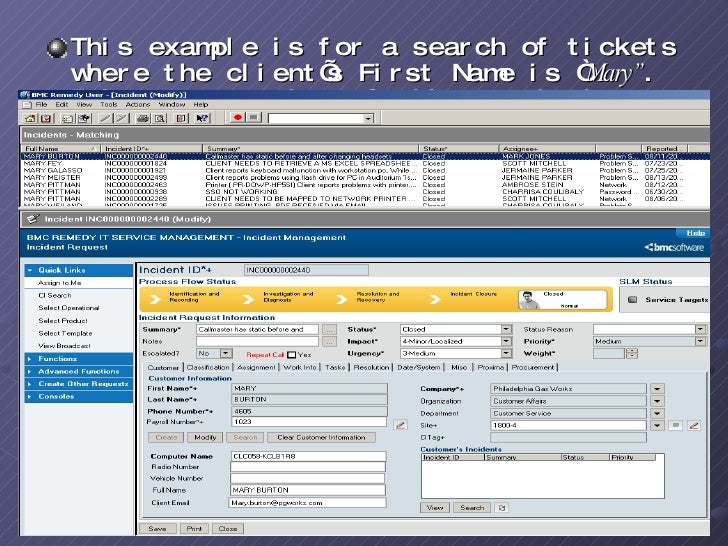The image size is (728, 546).
Task: Click Clear Customer Information button
Action: tap(321, 437)
